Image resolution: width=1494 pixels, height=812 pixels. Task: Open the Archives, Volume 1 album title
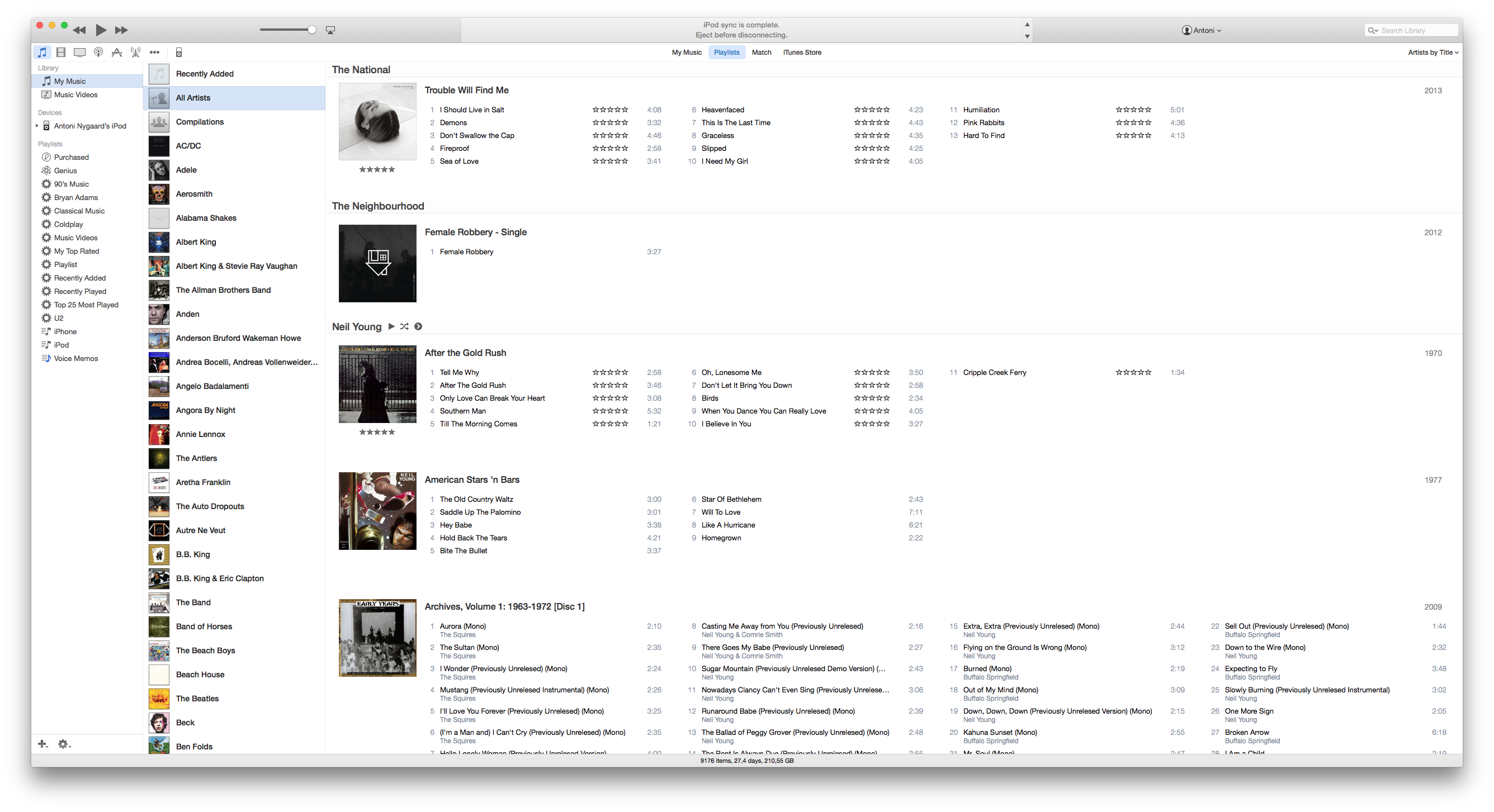(504, 607)
